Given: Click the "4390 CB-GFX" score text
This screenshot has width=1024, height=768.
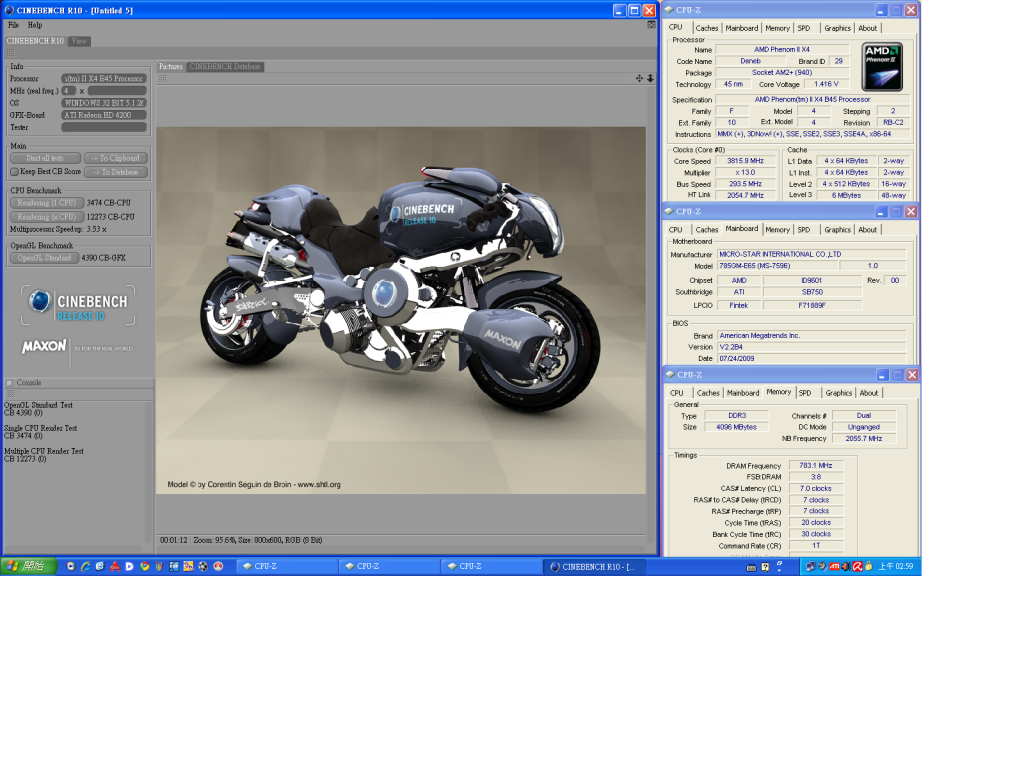Looking at the screenshot, I should (x=104, y=258).
